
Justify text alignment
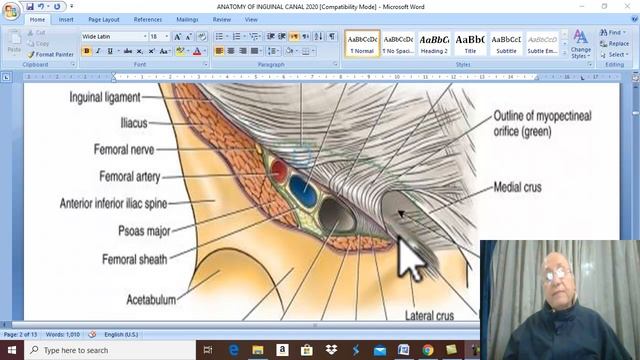coord(255,51)
